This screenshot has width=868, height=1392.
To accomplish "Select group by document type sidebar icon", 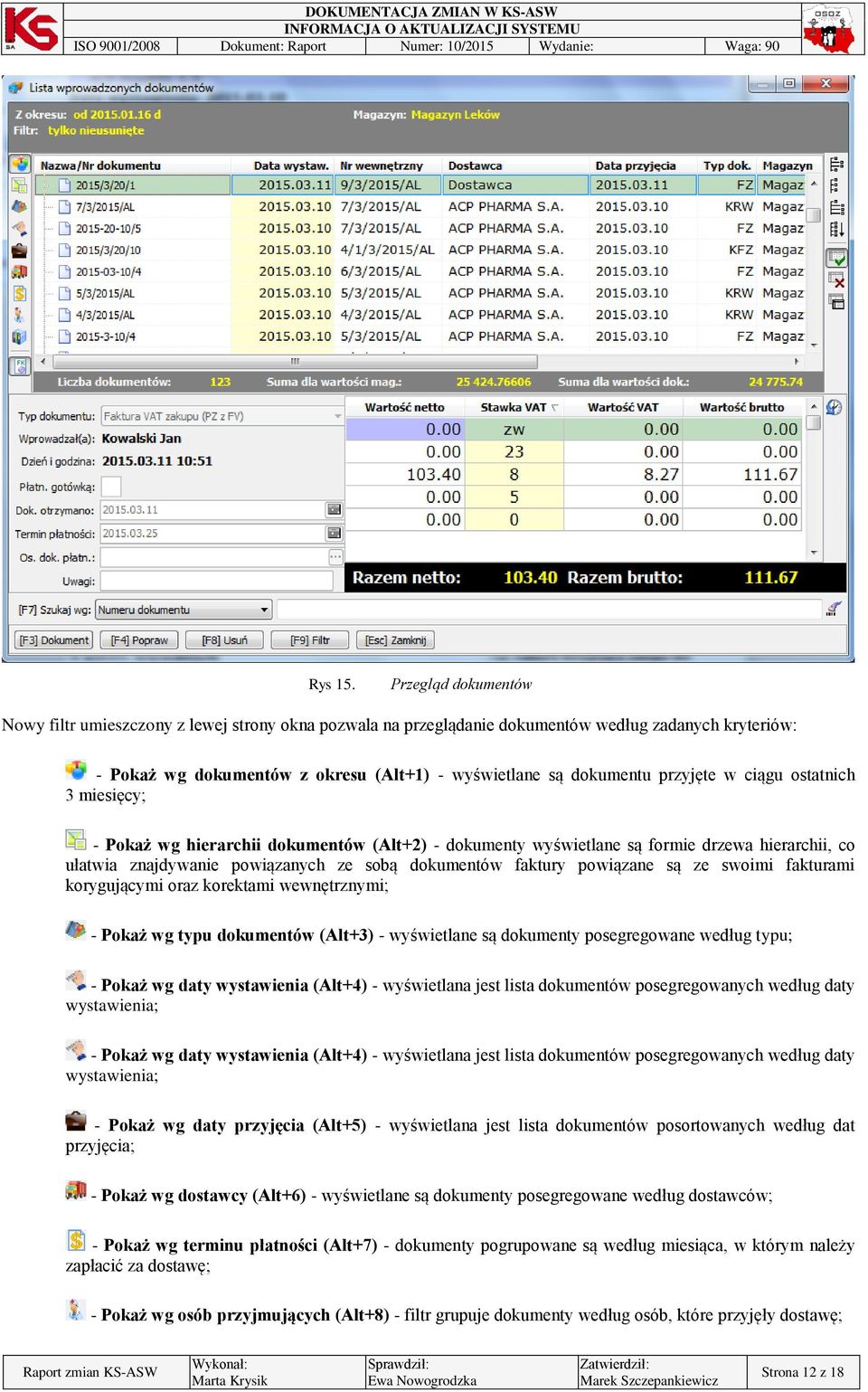I will pyautogui.click(x=19, y=206).
